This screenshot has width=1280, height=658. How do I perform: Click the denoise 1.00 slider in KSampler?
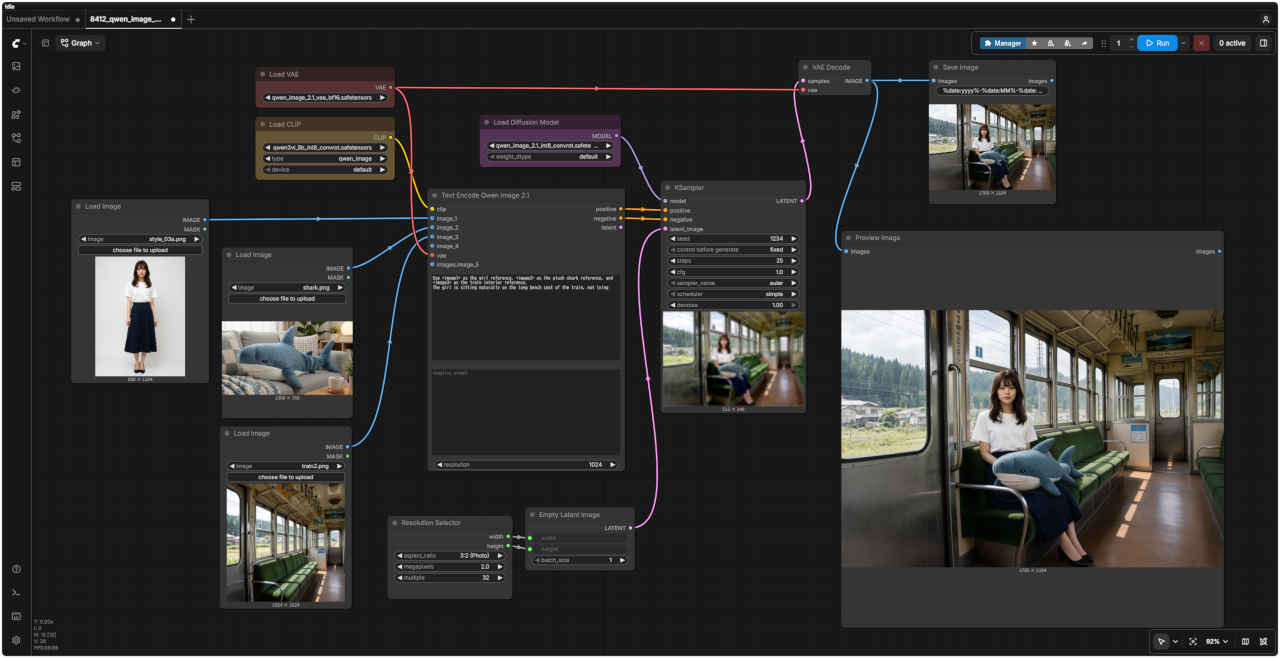[733, 305]
